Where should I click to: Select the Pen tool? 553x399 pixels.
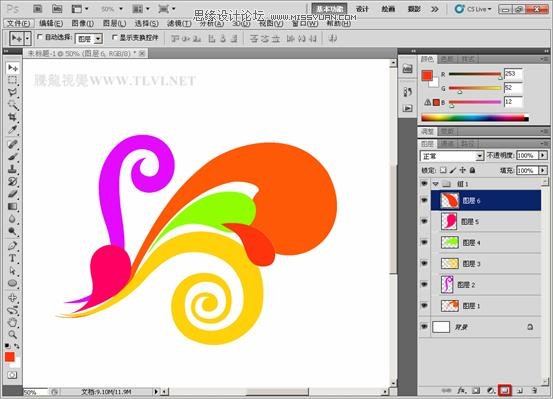[x=13, y=246]
